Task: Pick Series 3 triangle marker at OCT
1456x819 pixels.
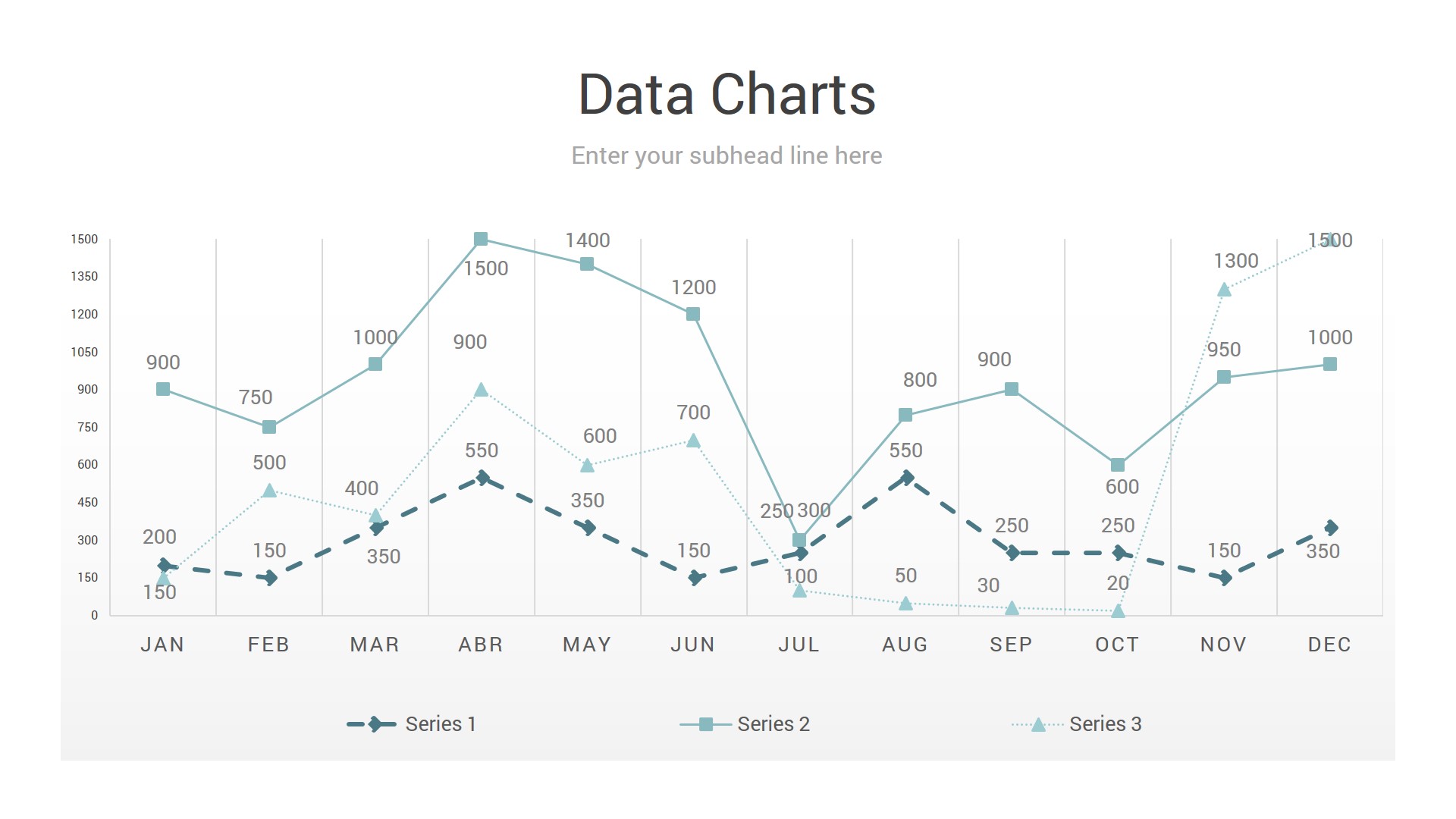Action: pyautogui.click(x=1118, y=610)
